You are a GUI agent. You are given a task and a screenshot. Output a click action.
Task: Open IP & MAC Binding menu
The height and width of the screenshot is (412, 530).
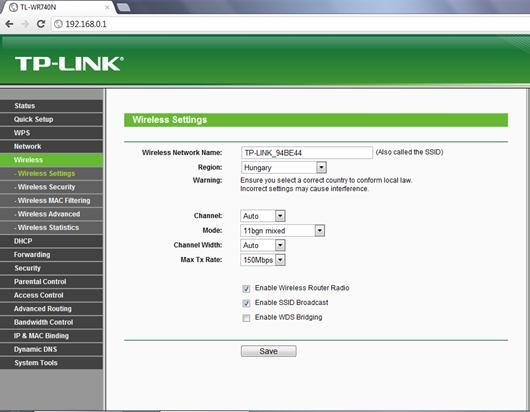51,336
